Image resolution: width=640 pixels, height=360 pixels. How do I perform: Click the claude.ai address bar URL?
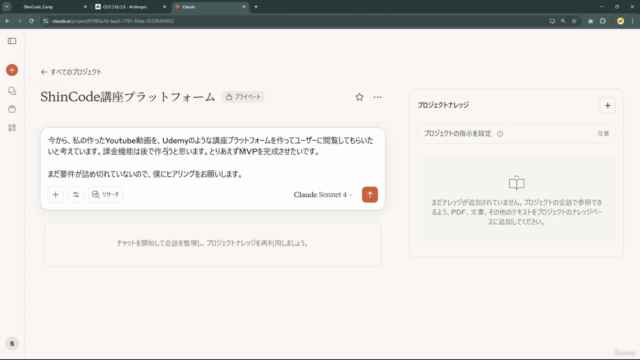[113, 21]
